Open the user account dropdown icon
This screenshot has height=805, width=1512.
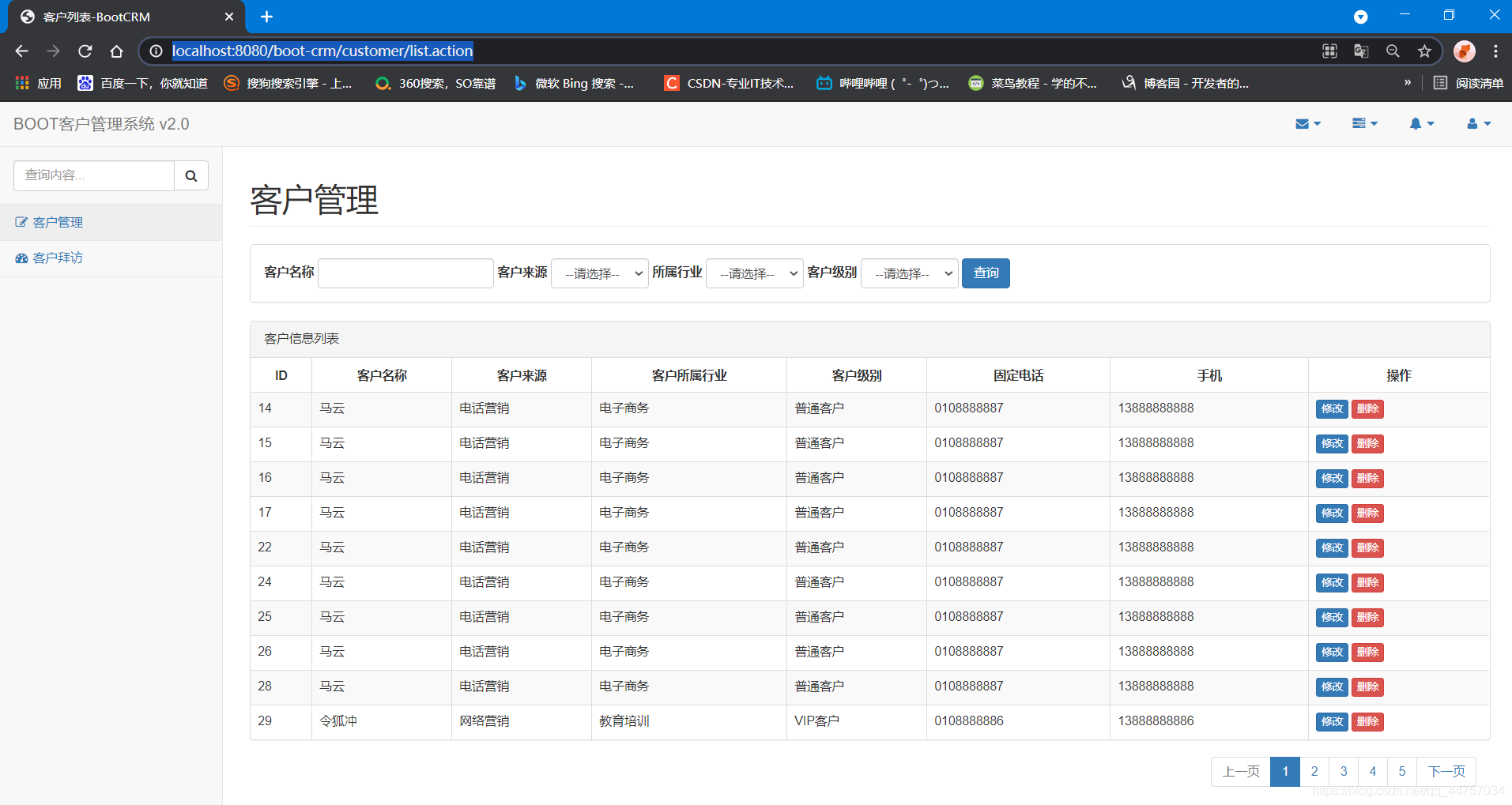click(1479, 124)
